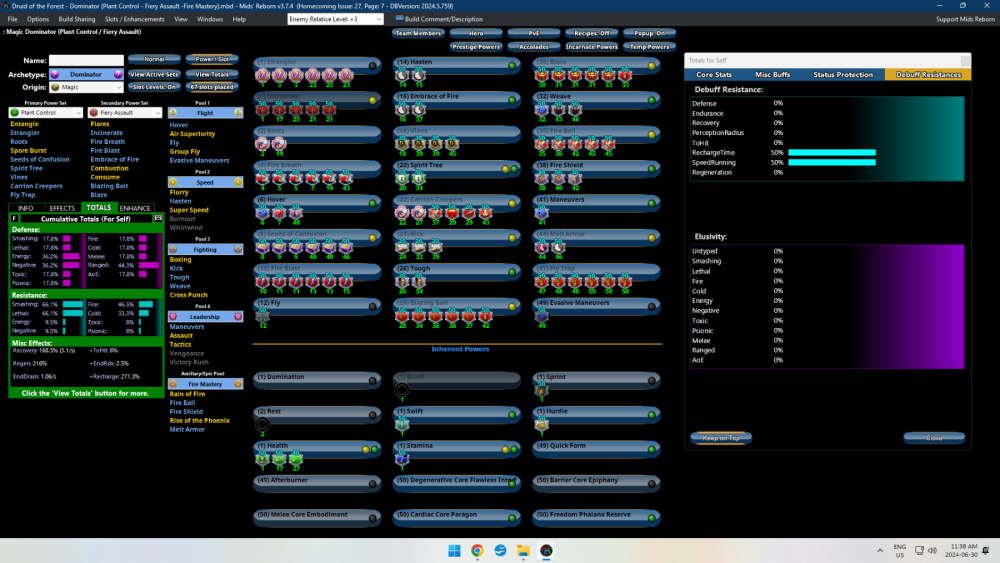Toggle the Hover power indicator
The image size is (1000, 563).
(373, 203)
